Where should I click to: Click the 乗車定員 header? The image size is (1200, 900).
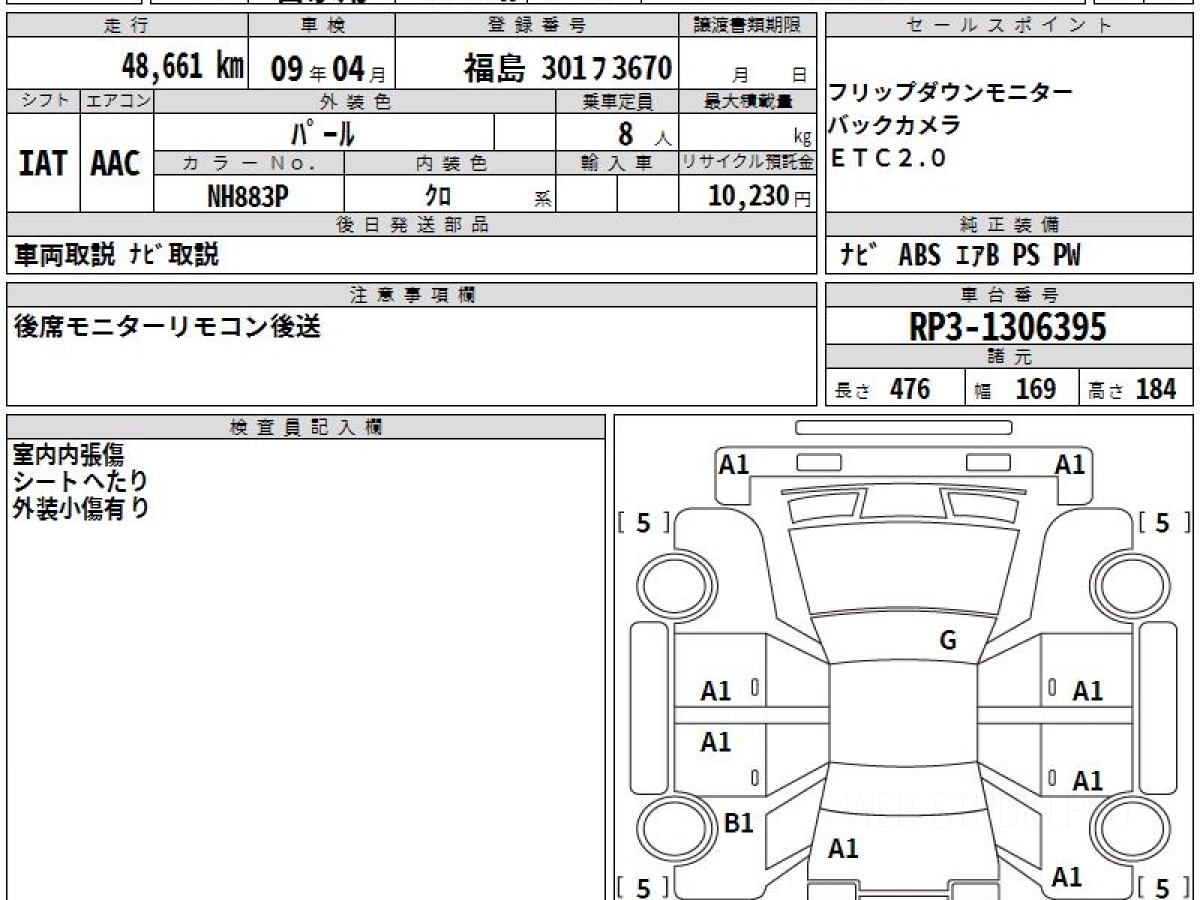617,101
